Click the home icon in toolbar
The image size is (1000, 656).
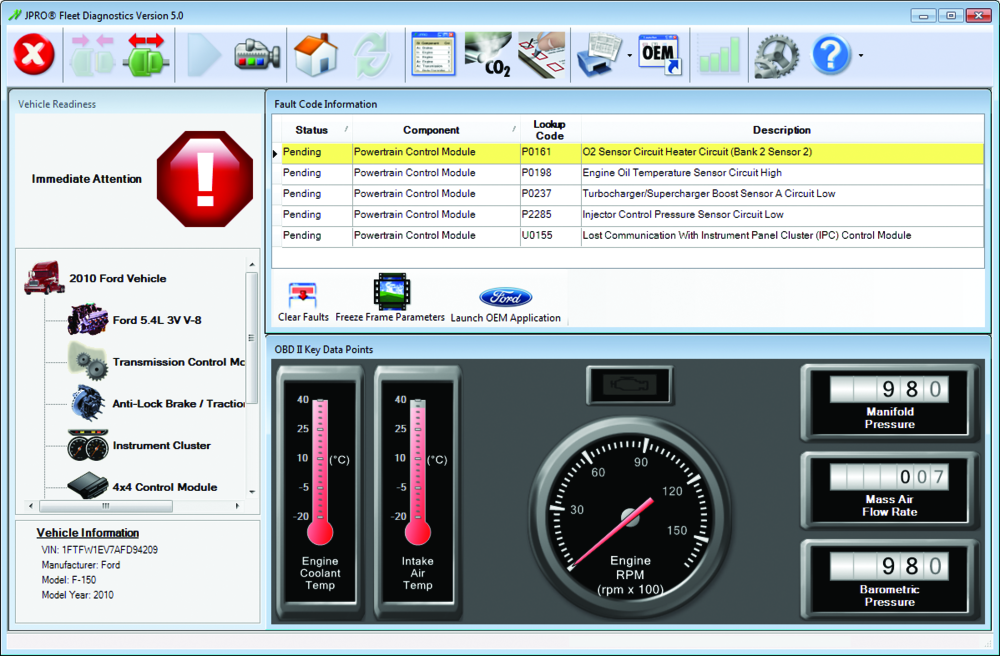(314, 54)
